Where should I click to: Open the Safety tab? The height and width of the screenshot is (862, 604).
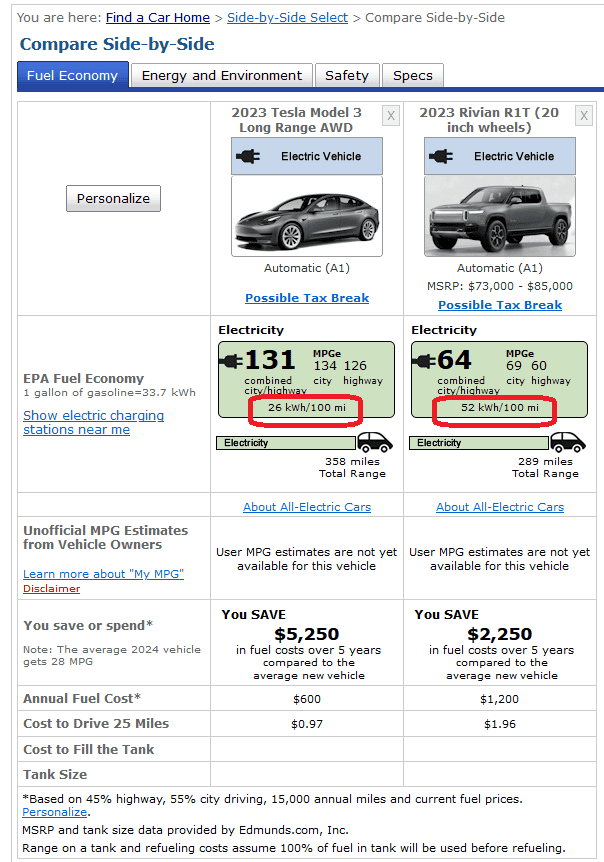[347, 75]
